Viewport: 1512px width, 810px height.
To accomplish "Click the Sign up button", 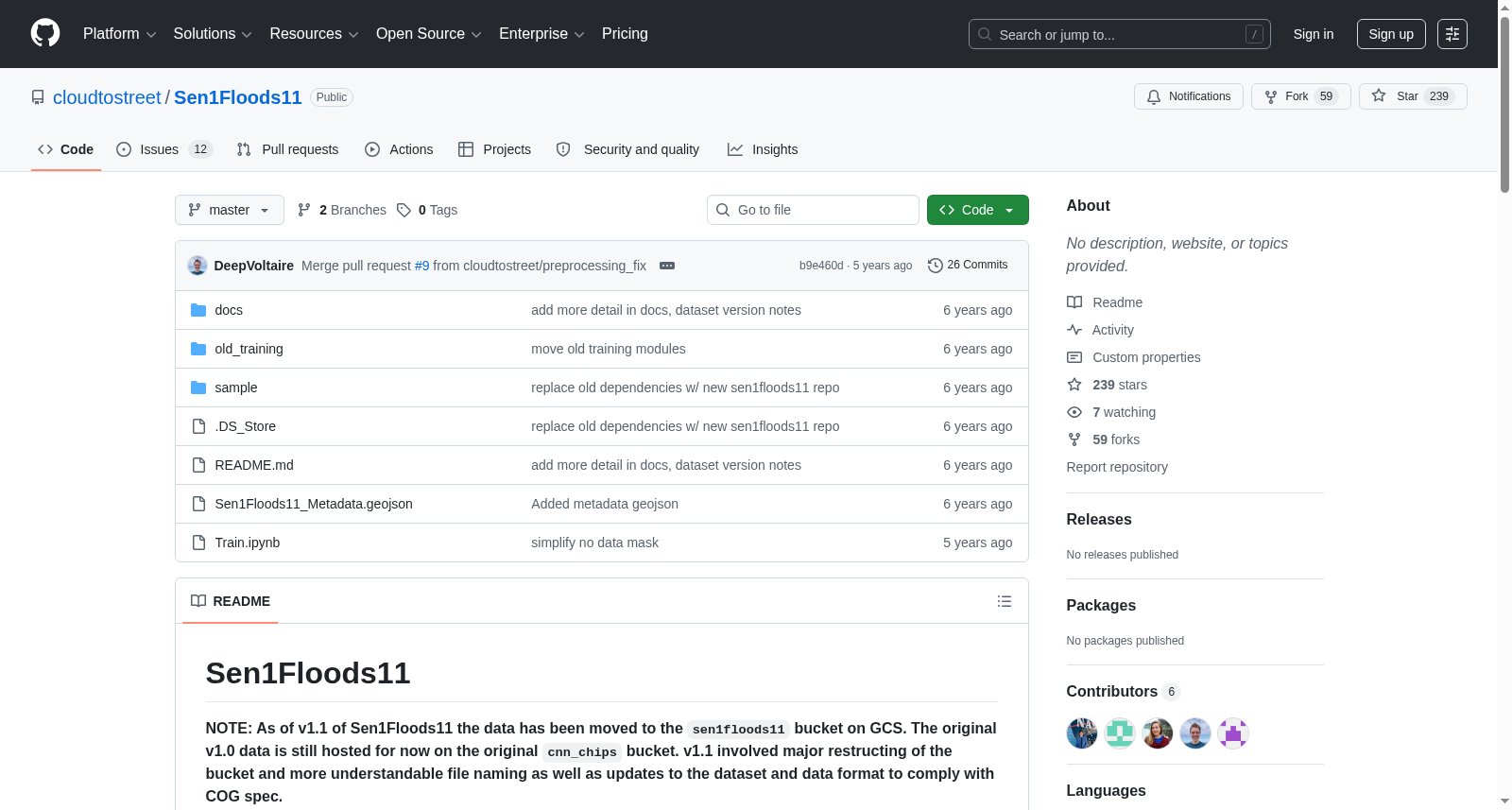I will 1391,34.
